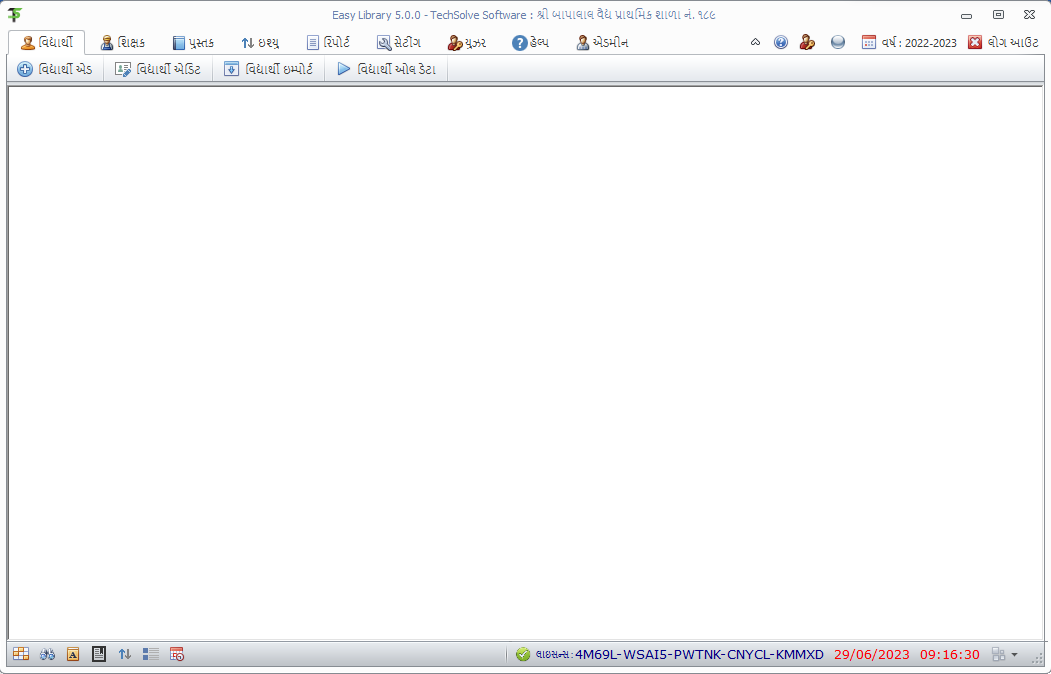Image resolution: width=1051 pixels, height=674 pixels.
Task: Click the user with key icon
Action: pyautogui.click(x=807, y=43)
